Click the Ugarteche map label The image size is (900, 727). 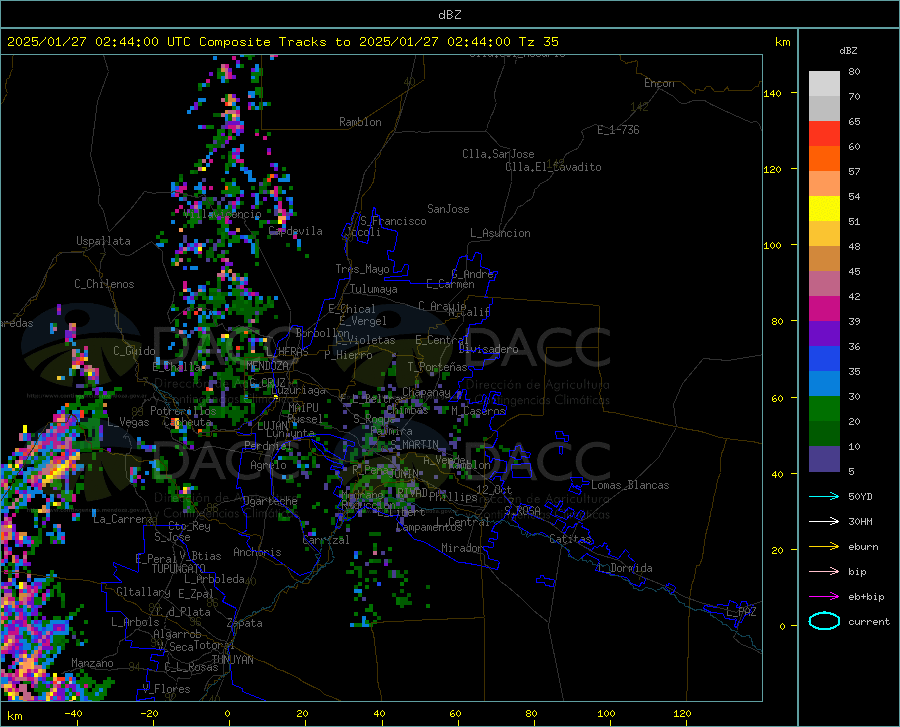(270, 501)
